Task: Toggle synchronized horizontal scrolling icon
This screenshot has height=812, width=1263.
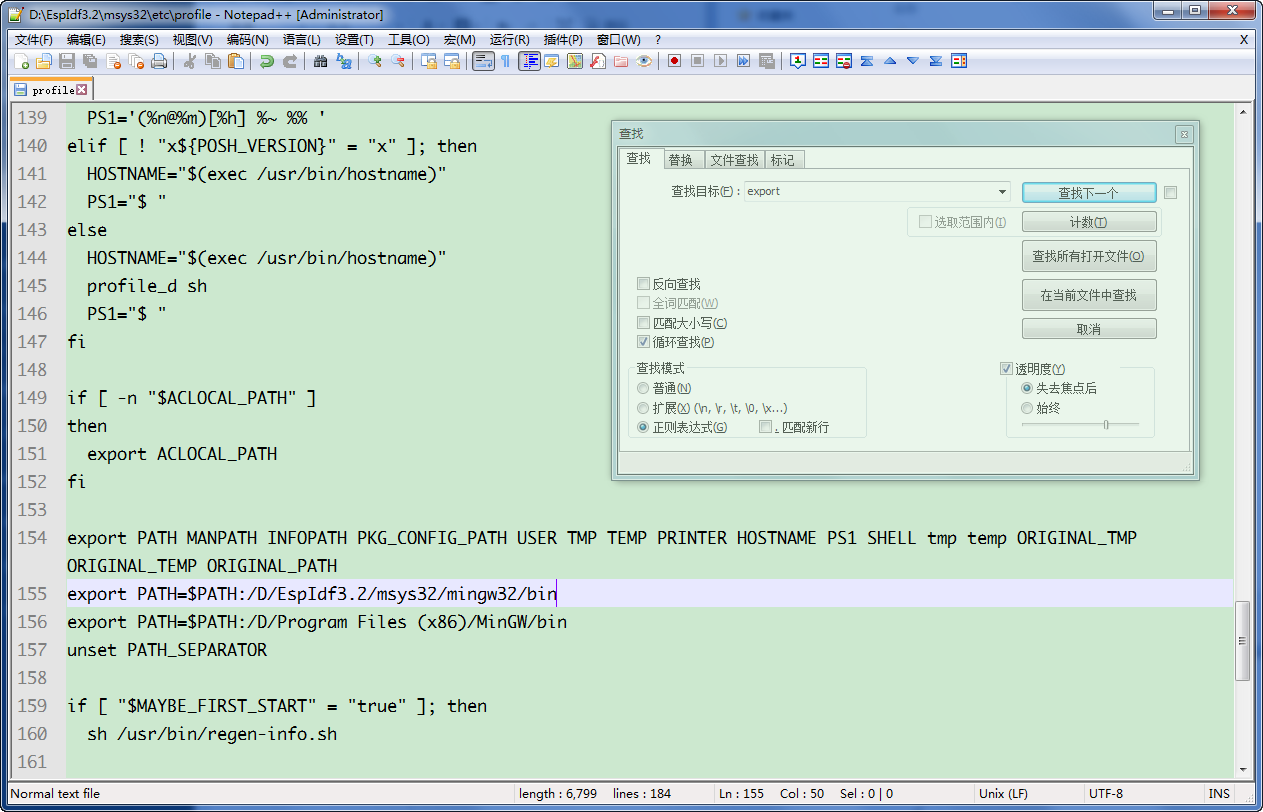Action: pyautogui.click(x=452, y=61)
